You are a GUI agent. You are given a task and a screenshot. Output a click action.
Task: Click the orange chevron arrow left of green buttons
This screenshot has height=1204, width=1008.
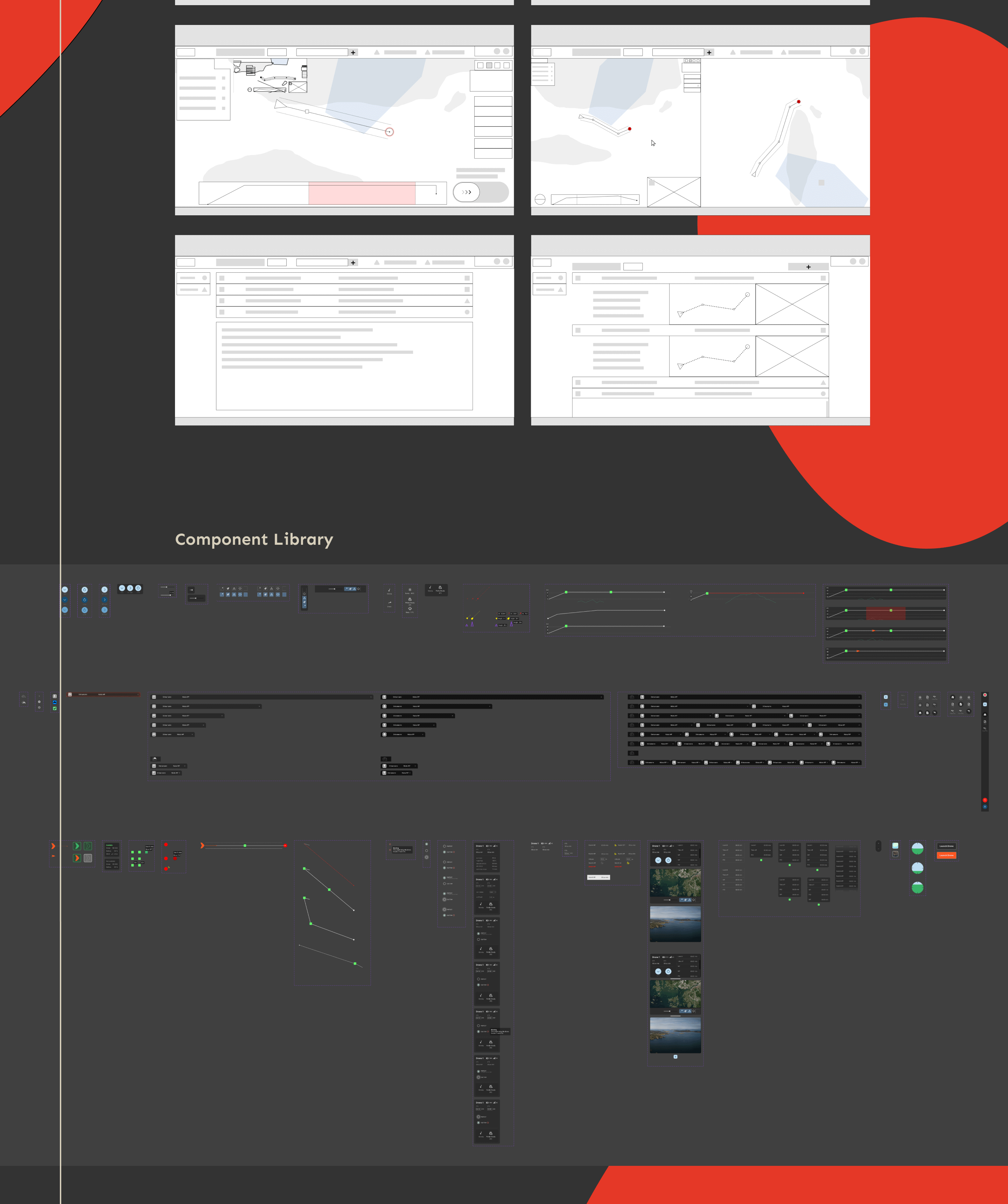[x=53, y=846]
